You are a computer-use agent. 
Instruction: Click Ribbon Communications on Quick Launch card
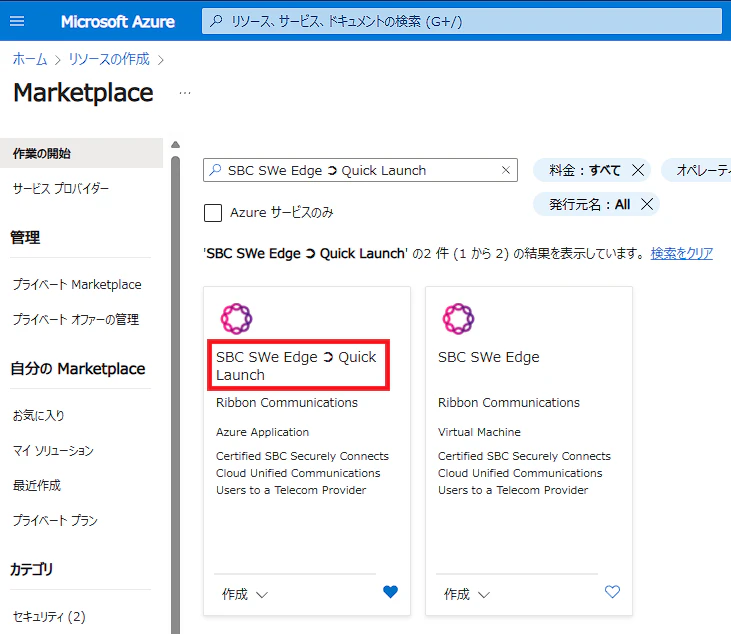point(287,403)
